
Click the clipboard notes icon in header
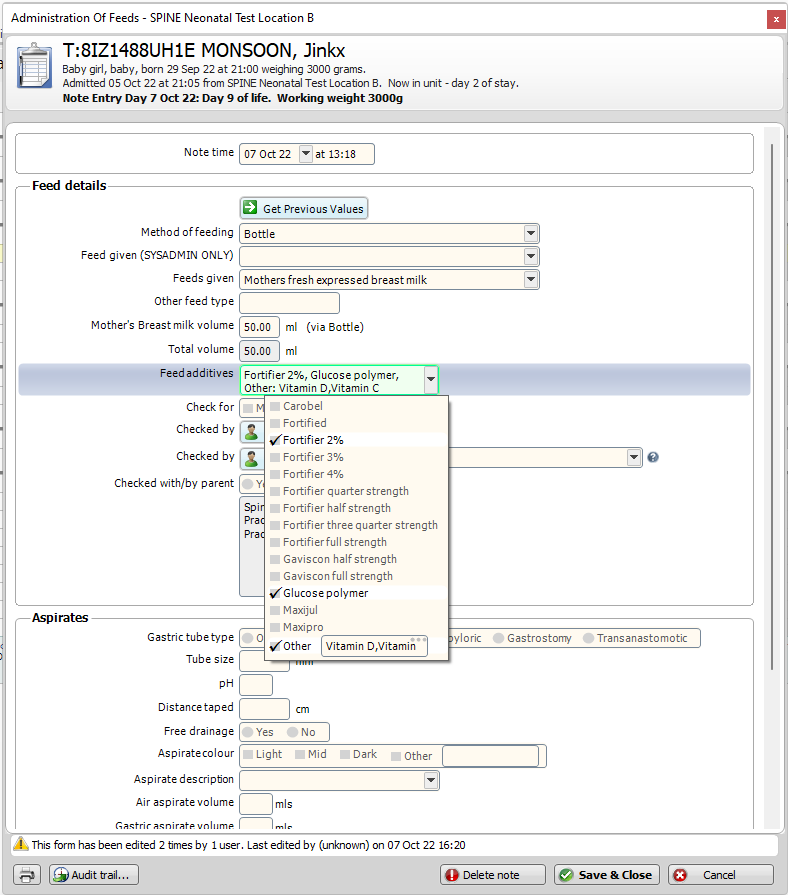pos(34,66)
